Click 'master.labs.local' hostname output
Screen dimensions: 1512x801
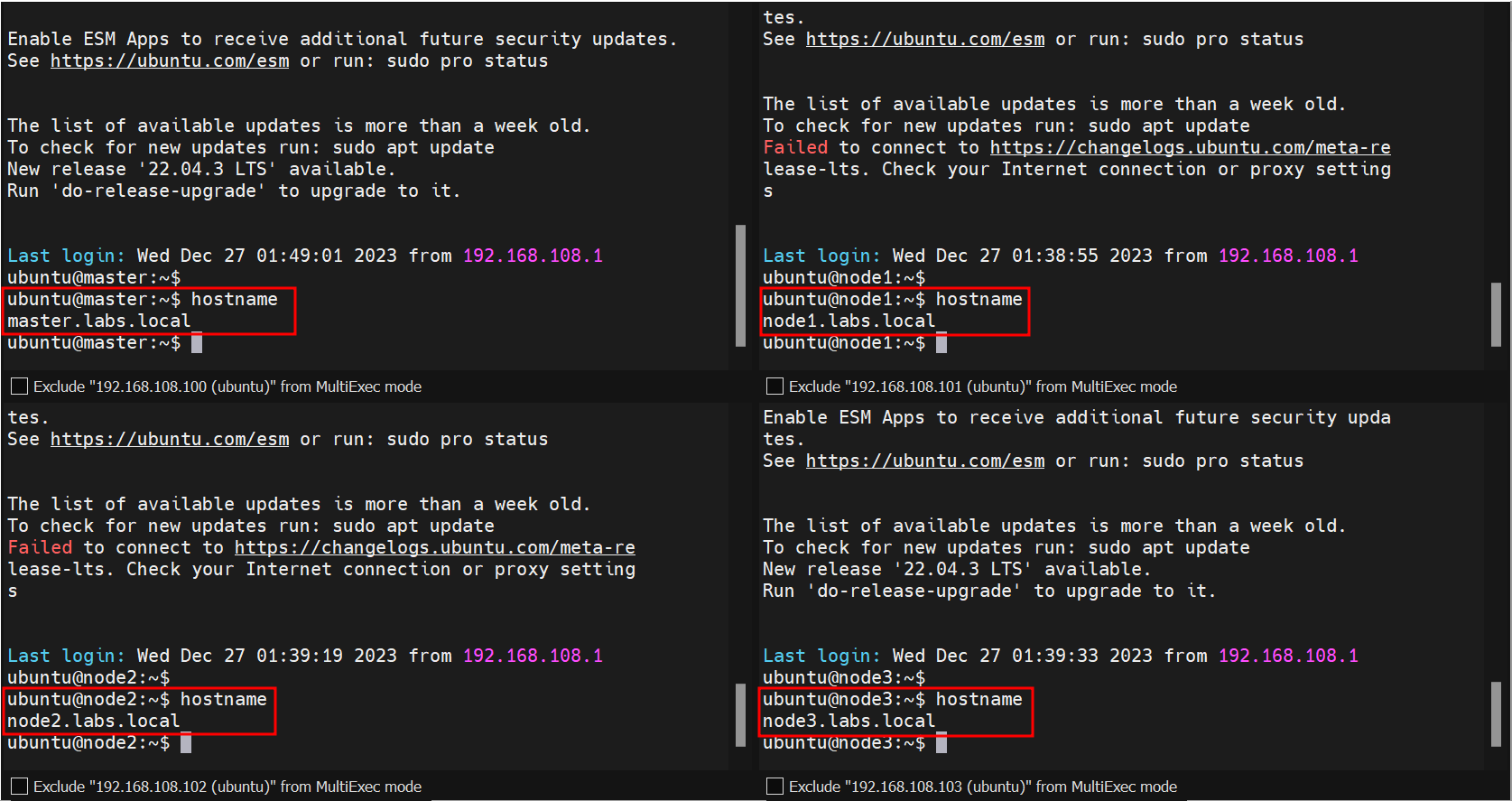(99, 321)
